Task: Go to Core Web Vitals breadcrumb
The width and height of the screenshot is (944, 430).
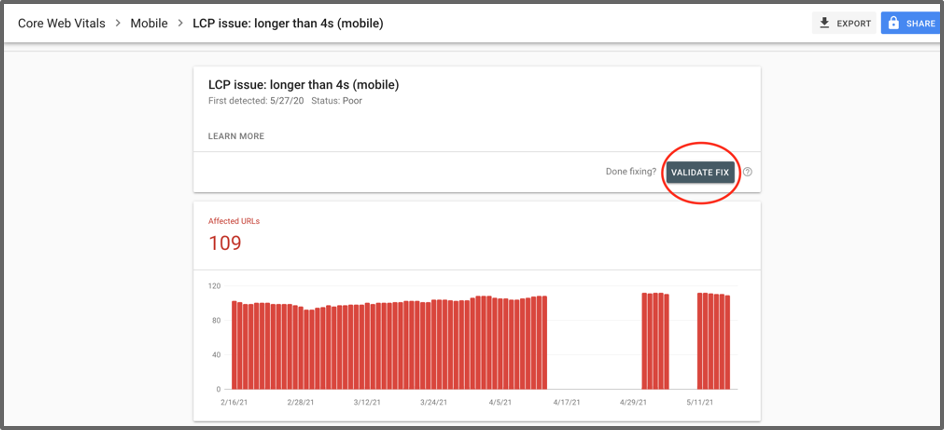Action: 61,23
